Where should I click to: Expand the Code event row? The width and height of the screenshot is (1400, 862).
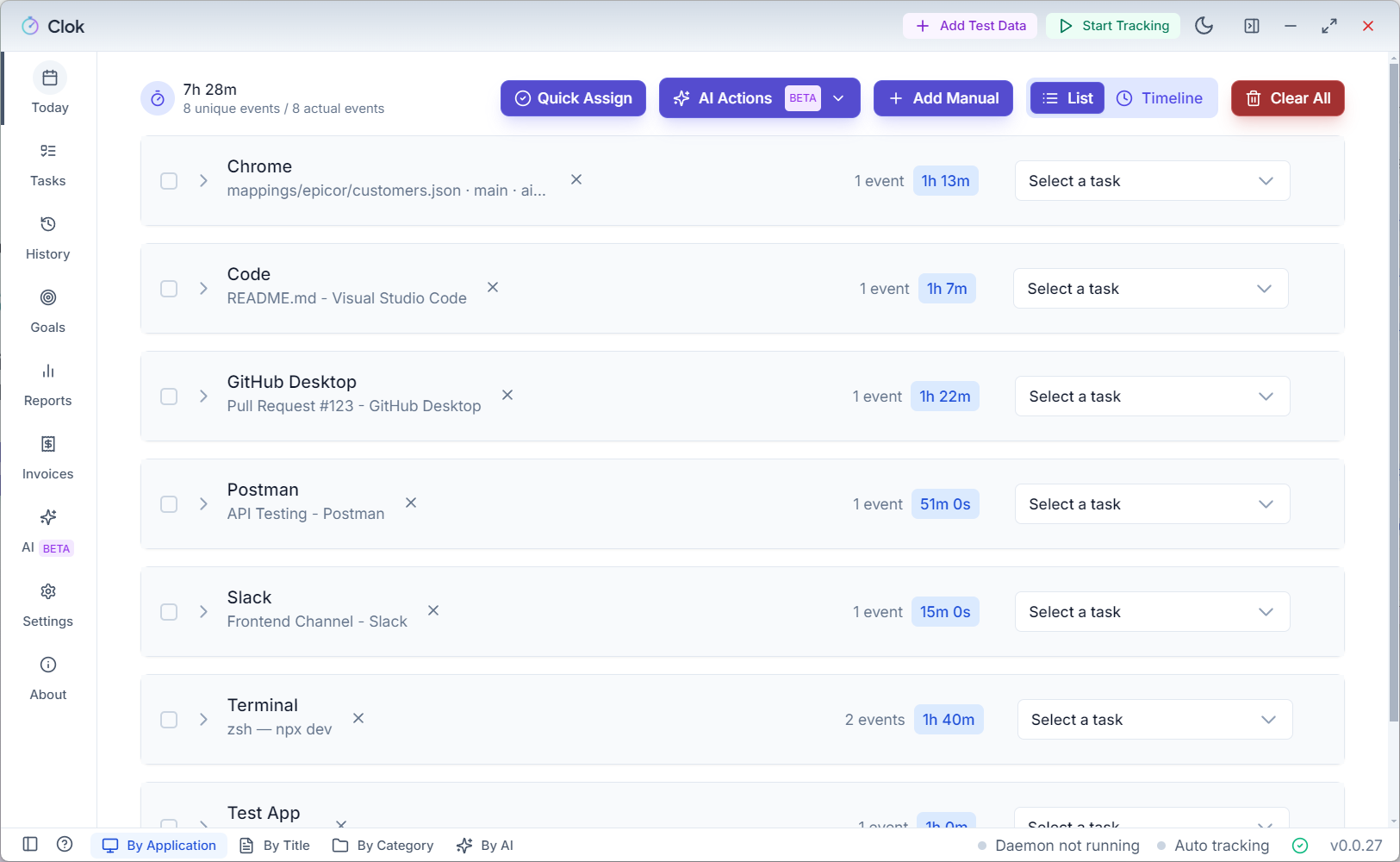tap(204, 289)
